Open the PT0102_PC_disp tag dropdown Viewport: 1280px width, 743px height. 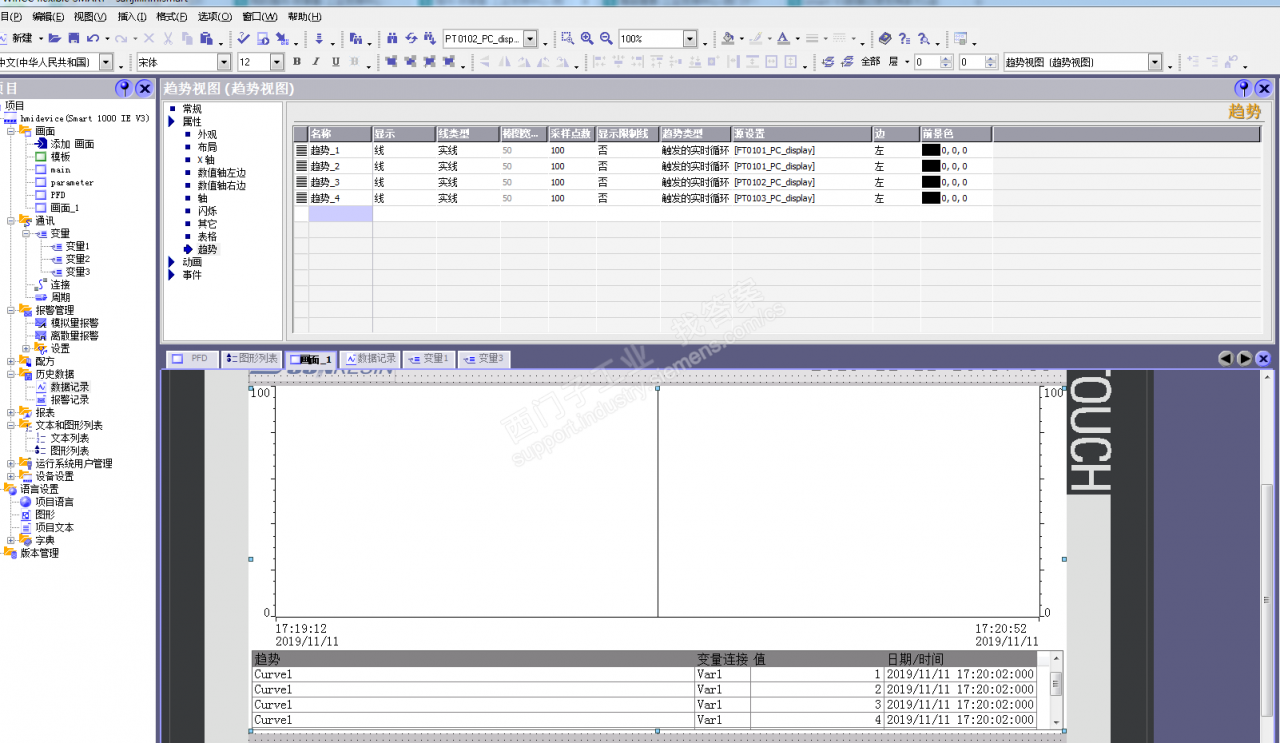[x=530, y=39]
